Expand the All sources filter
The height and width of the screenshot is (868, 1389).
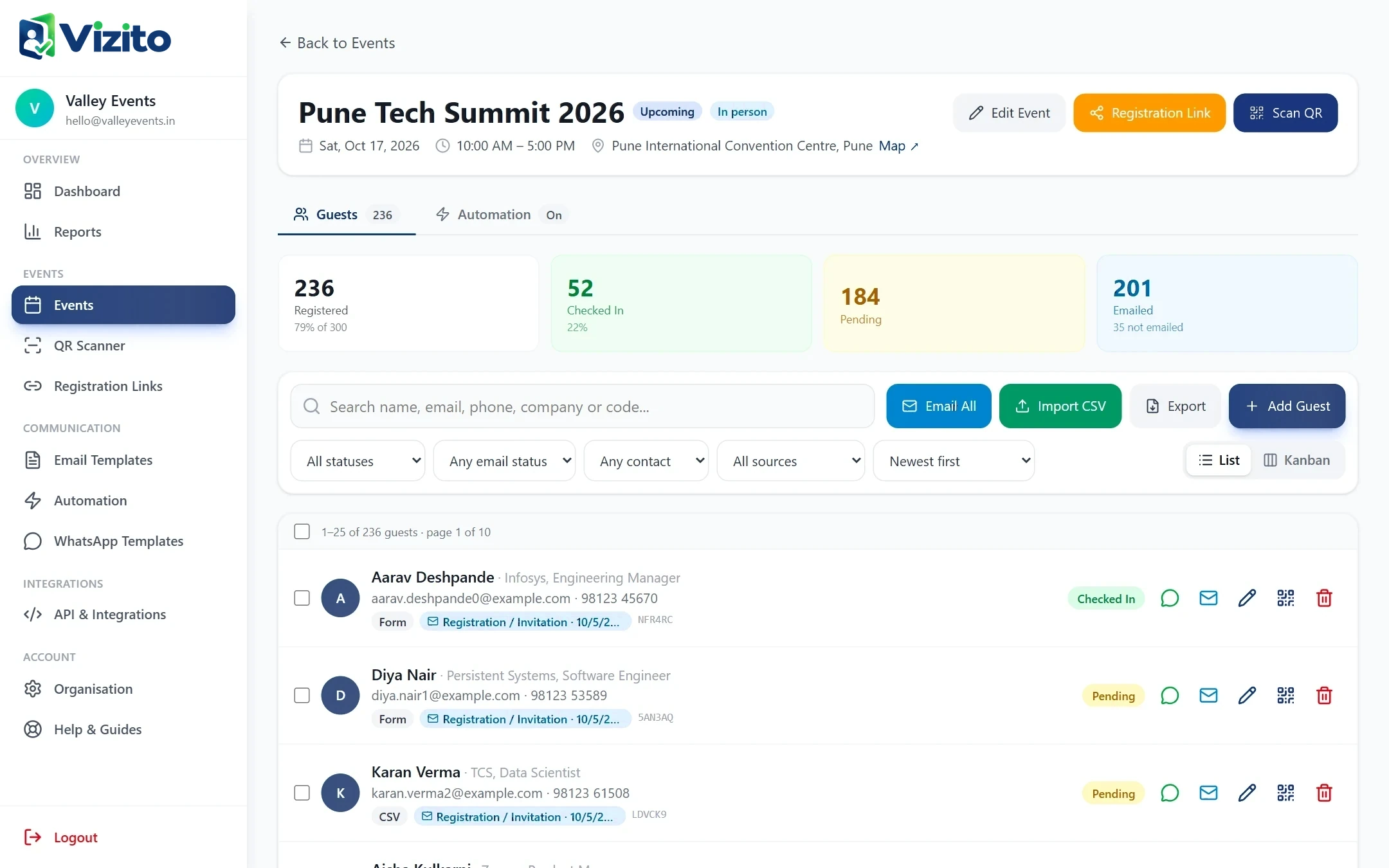click(x=790, y=461)
